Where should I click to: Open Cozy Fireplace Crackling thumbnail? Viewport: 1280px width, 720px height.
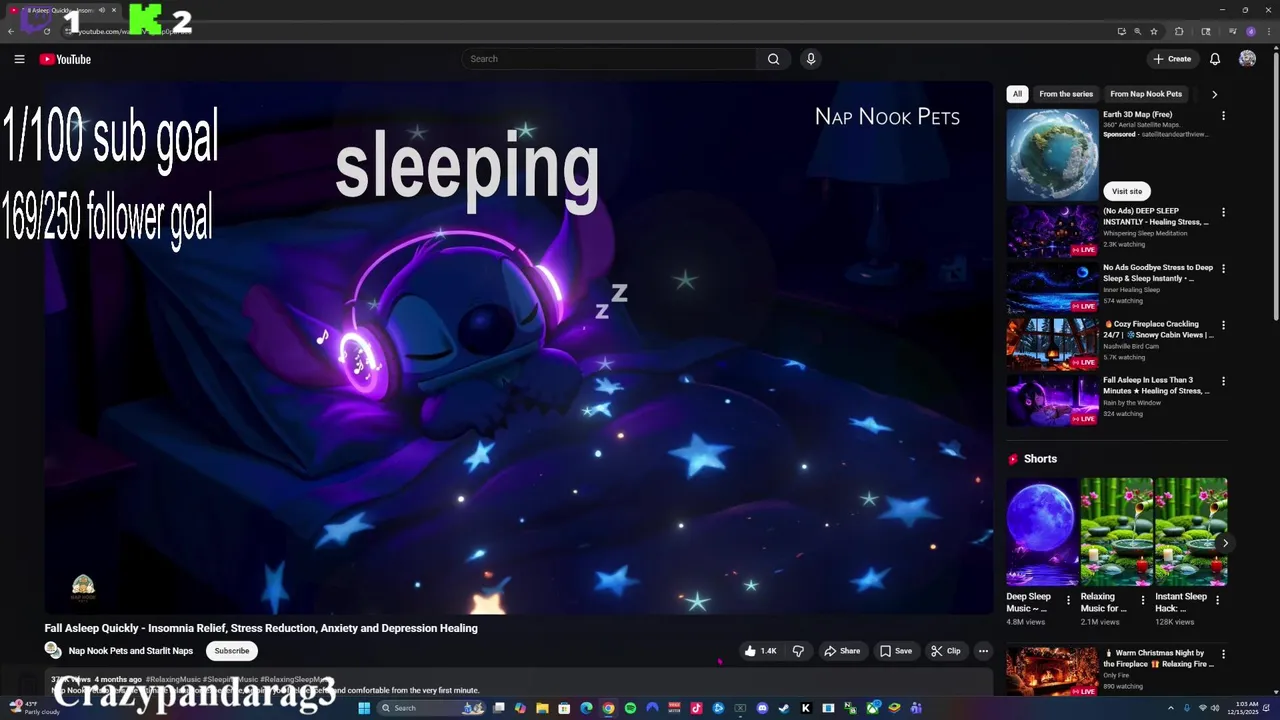click(1052, 344)
